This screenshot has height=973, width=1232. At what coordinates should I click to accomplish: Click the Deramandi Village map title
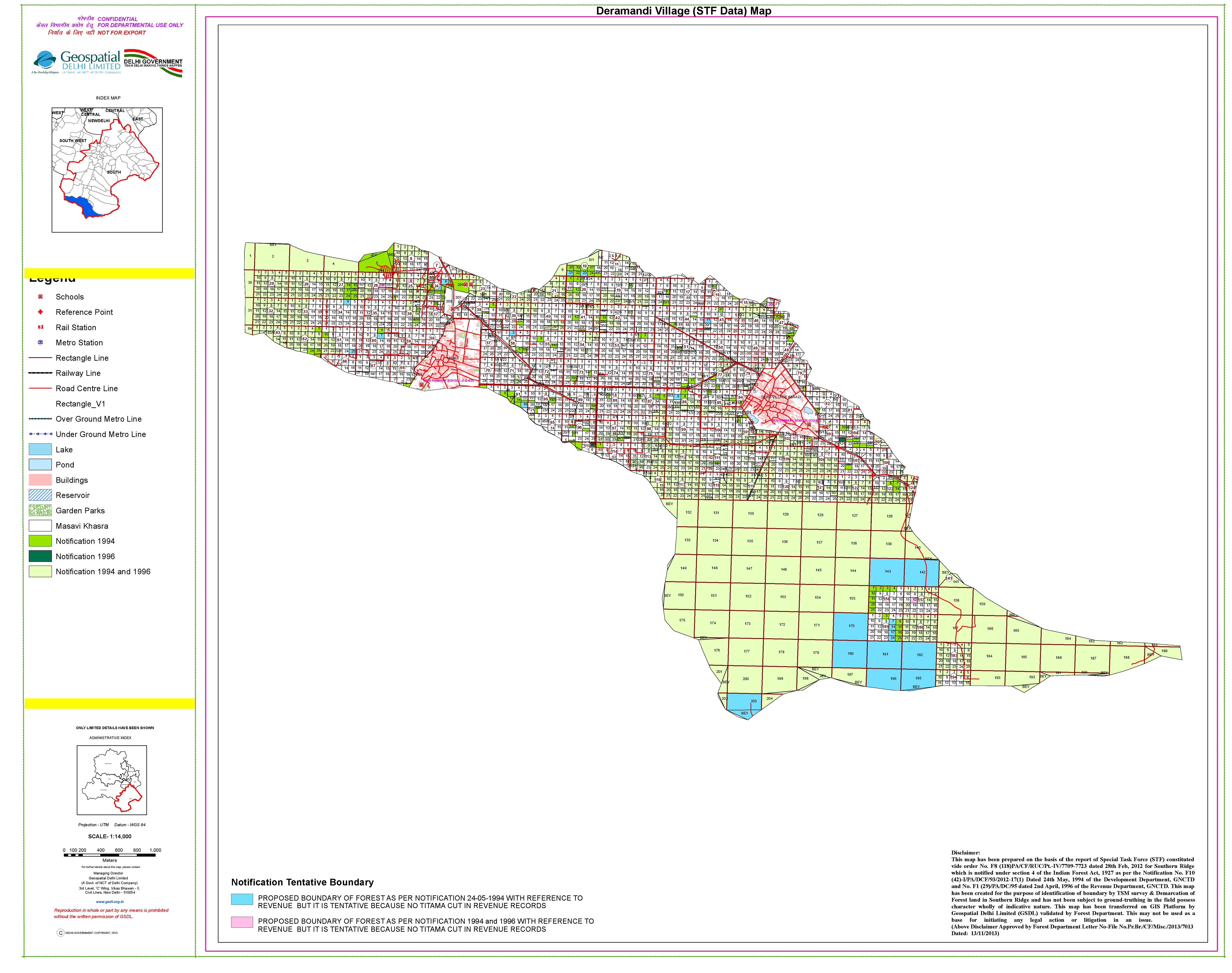pos(683,11)
